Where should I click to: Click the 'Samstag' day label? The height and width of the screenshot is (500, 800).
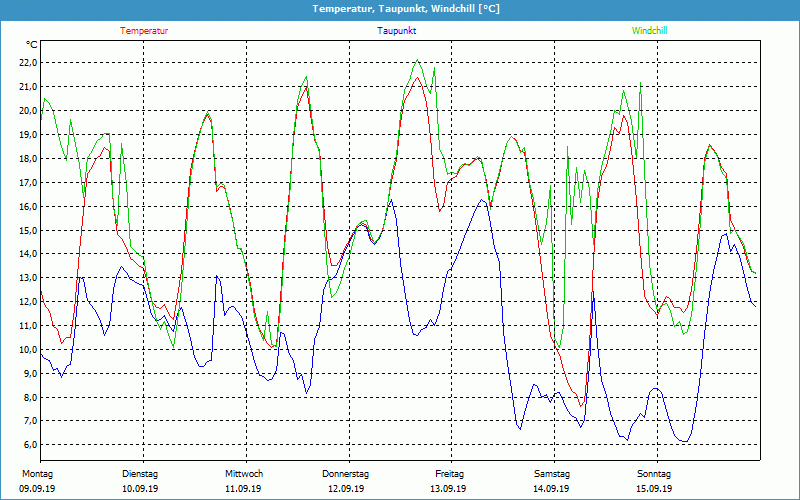click(552, 474)
